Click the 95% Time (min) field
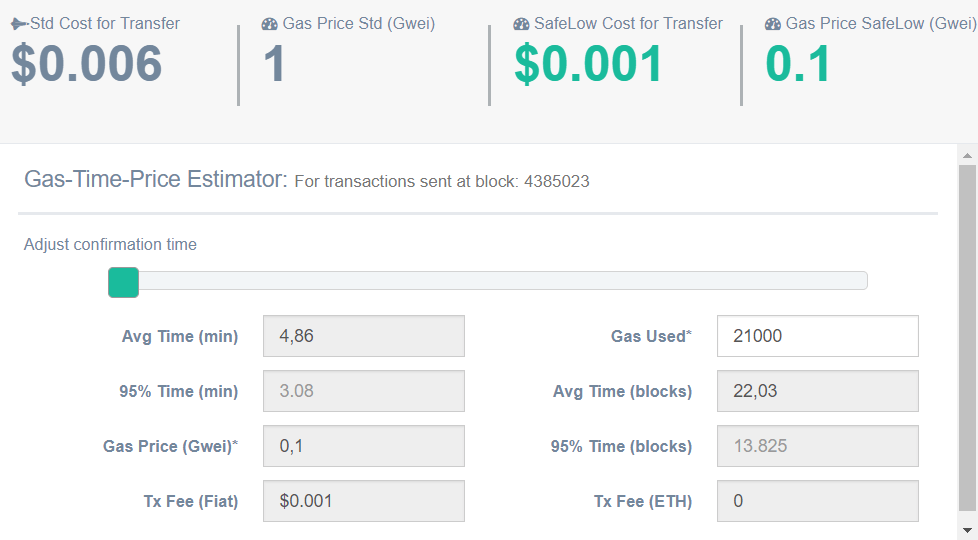Viewport: 978px width, 540px height. pyautogui.click(x=363, y=391)
